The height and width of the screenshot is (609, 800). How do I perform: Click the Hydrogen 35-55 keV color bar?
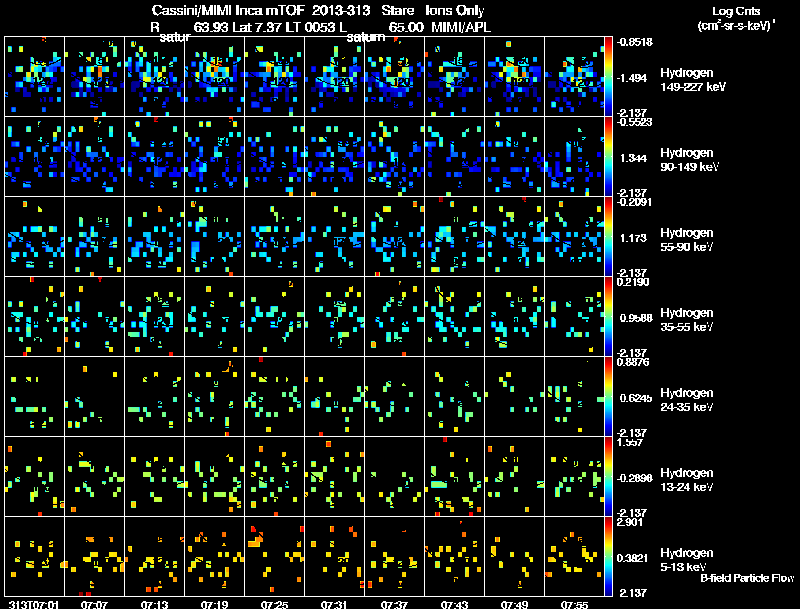[x=608, y=316]
